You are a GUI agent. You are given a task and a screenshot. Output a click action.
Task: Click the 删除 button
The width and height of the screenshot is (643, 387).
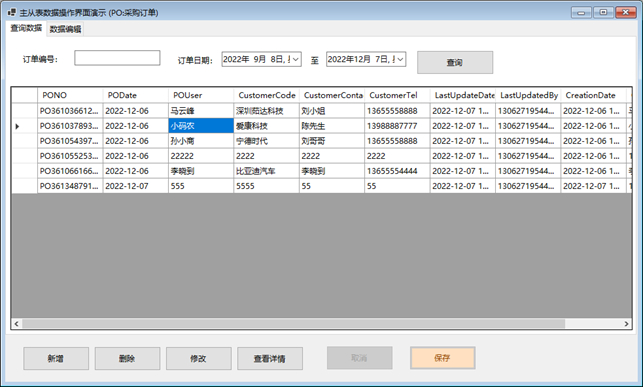[x=127, y=358]
